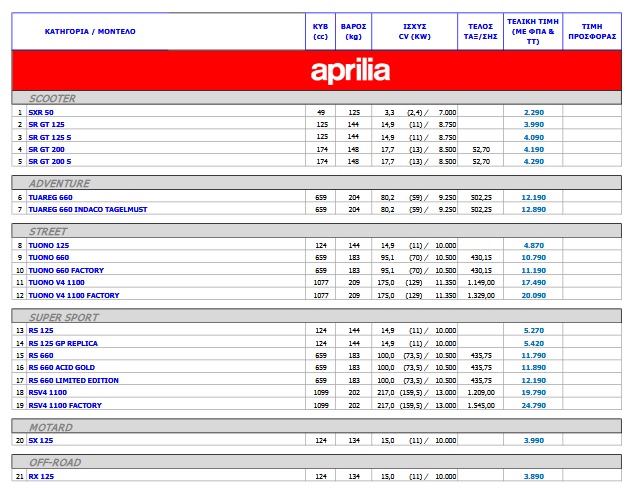636x488 pixels.
Task: Open the SR GT 125 S model entry
Action: coord(49,138)
